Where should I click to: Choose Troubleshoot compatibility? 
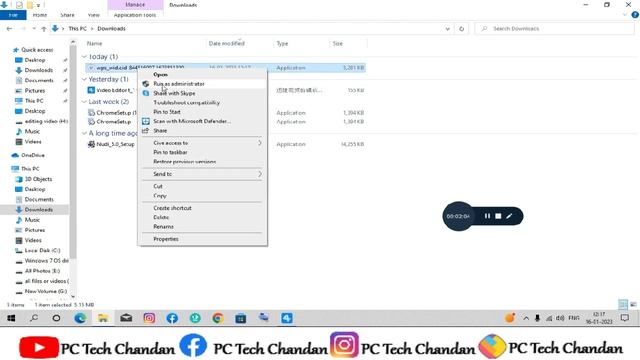(x=187, y=102)
